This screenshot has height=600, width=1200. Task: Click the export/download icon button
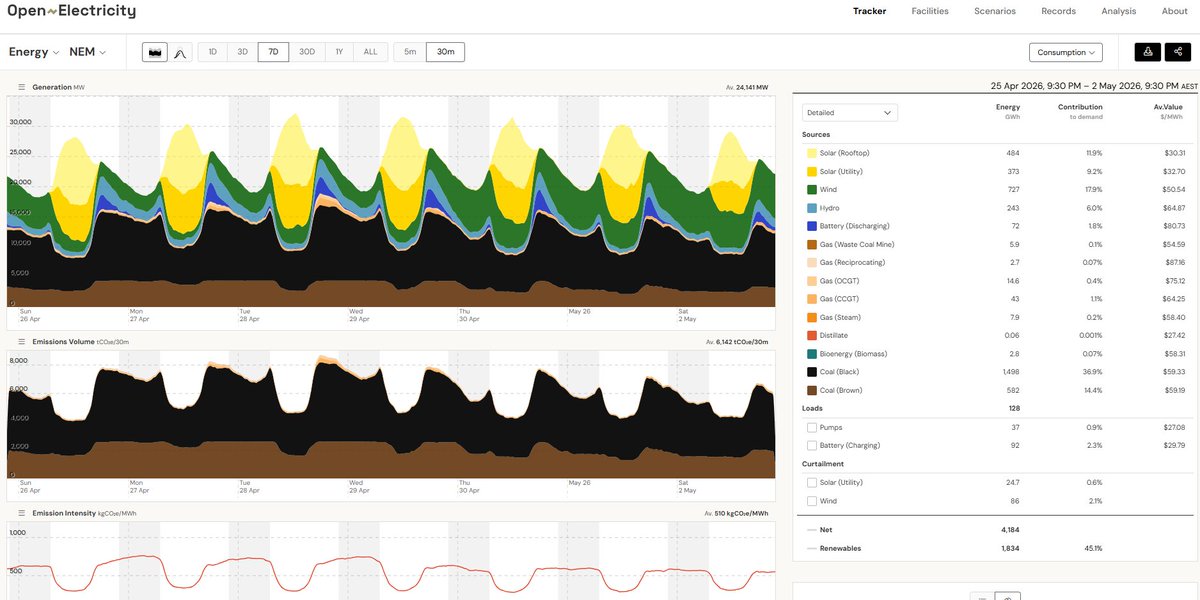point(1148,52)
